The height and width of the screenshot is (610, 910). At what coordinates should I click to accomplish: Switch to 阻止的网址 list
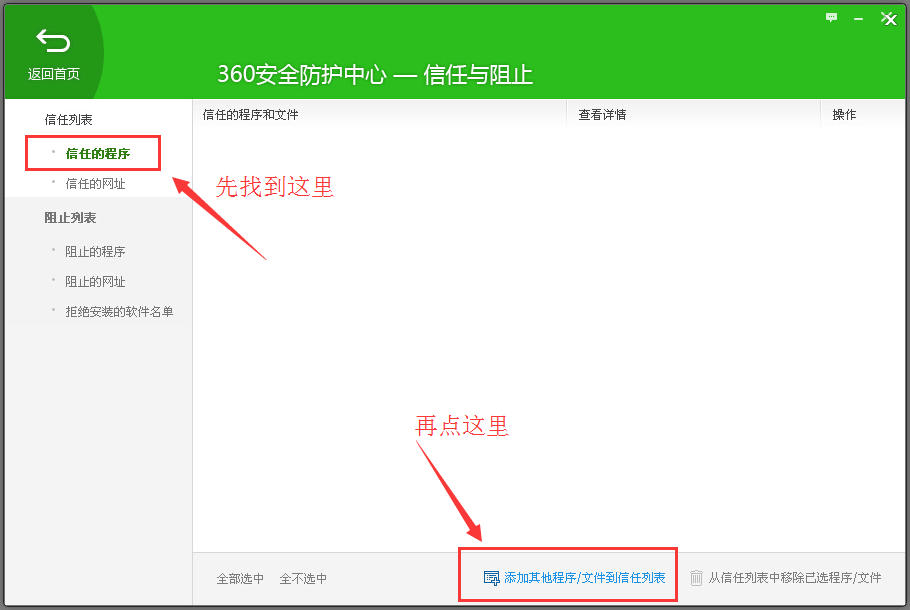(x=95, y=281)
